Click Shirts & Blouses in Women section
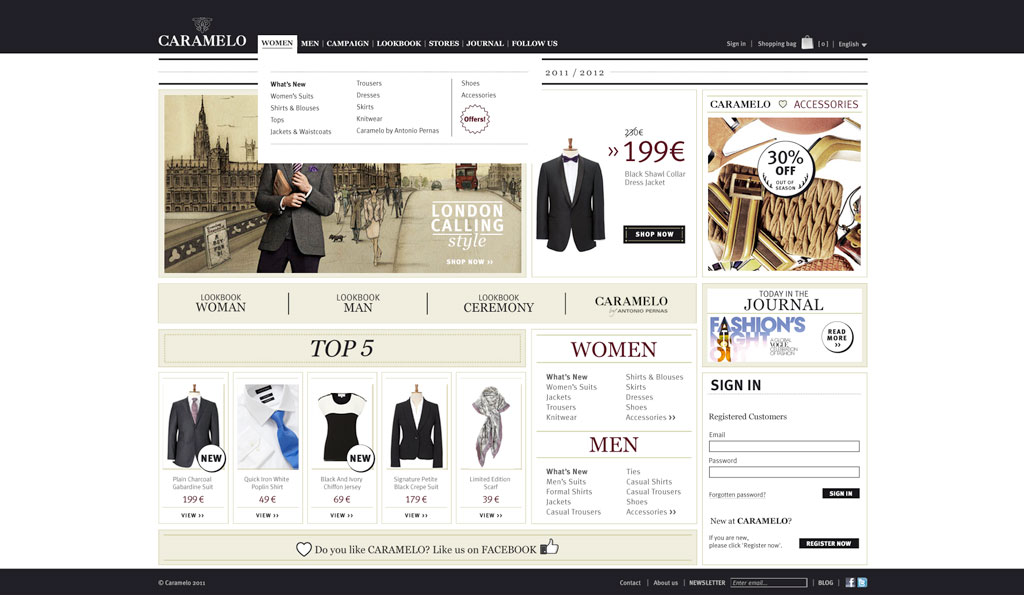Viewport: 1024px width, 595px height. [654, 377]
